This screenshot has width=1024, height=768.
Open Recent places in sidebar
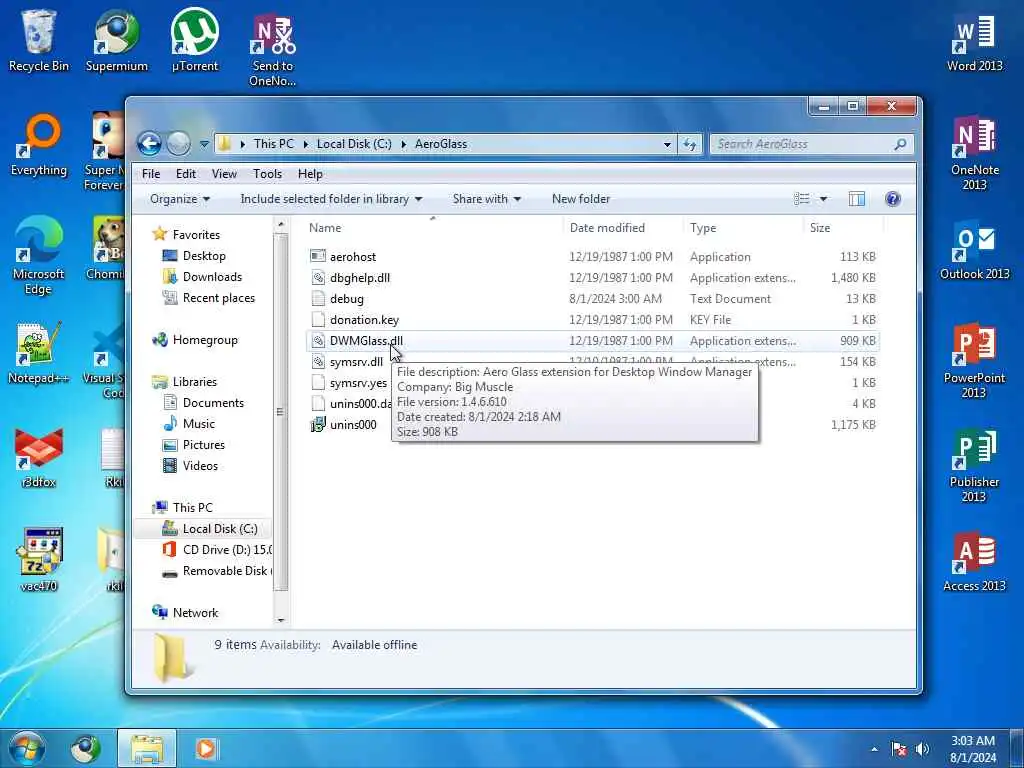pos(208,298)
